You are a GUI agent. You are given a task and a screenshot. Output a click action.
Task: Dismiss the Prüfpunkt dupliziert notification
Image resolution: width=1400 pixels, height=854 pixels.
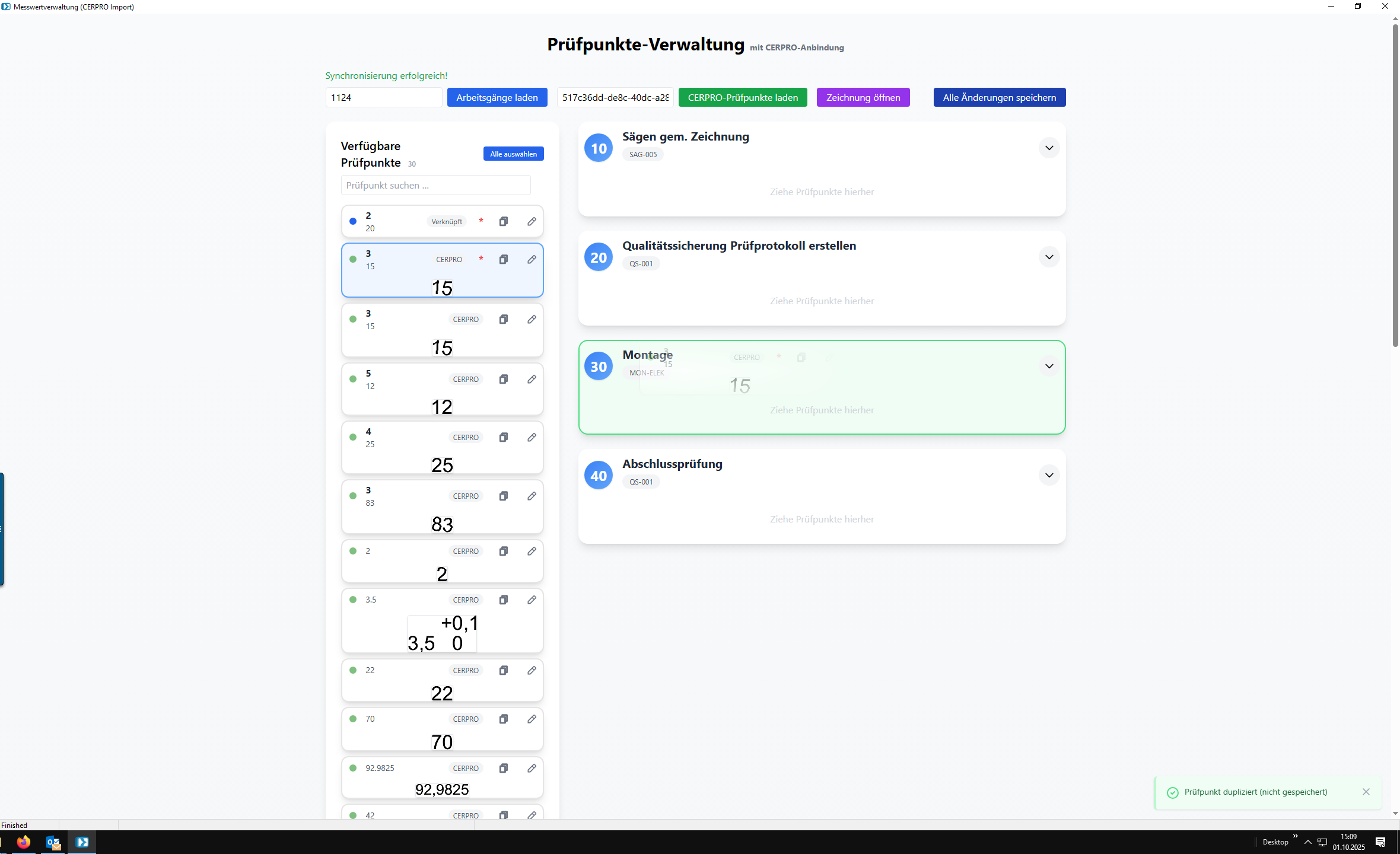tap(1366, 792)
